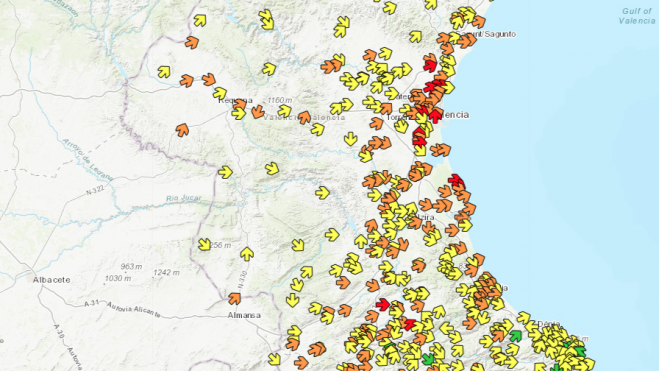
Task: Click the isolated yellow downward arrow southwest of Torrent
Action: click(x=351, y=139)
